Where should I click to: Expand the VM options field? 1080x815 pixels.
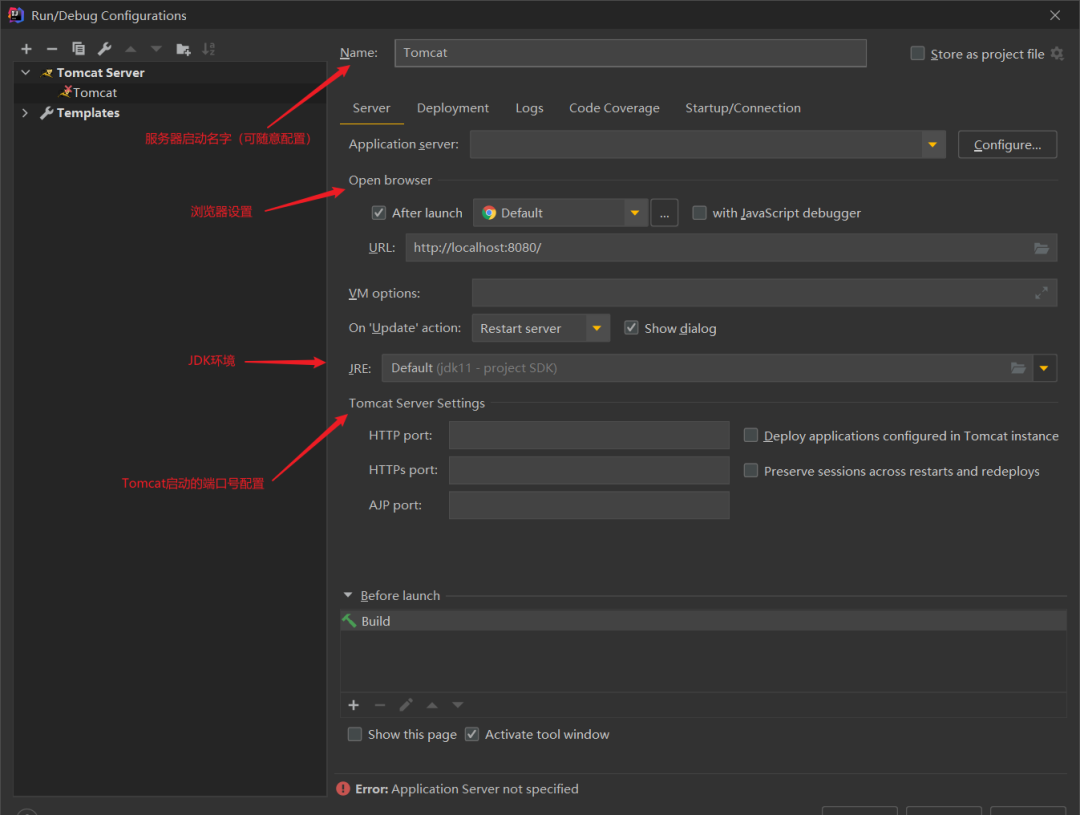coord(1041,293)
